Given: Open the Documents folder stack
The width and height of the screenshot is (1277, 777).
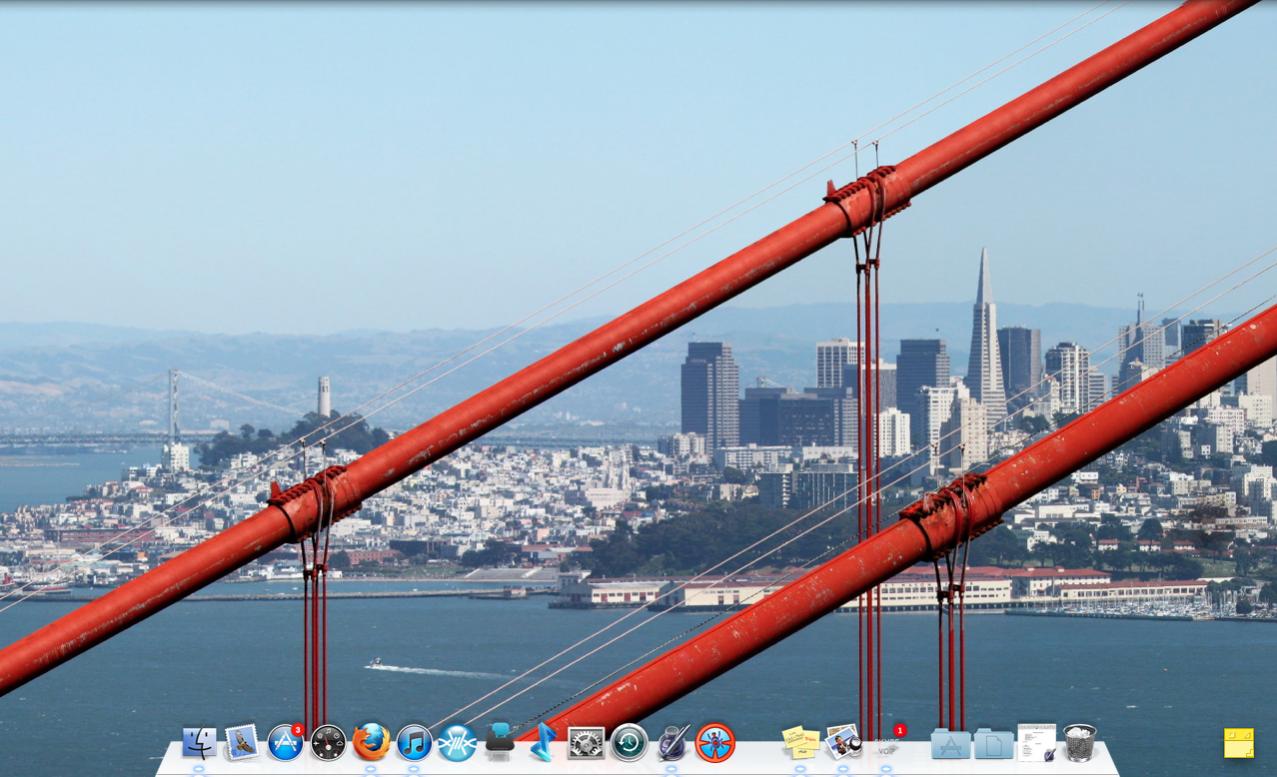Looking at the screenshot, I should pos(993,744).
